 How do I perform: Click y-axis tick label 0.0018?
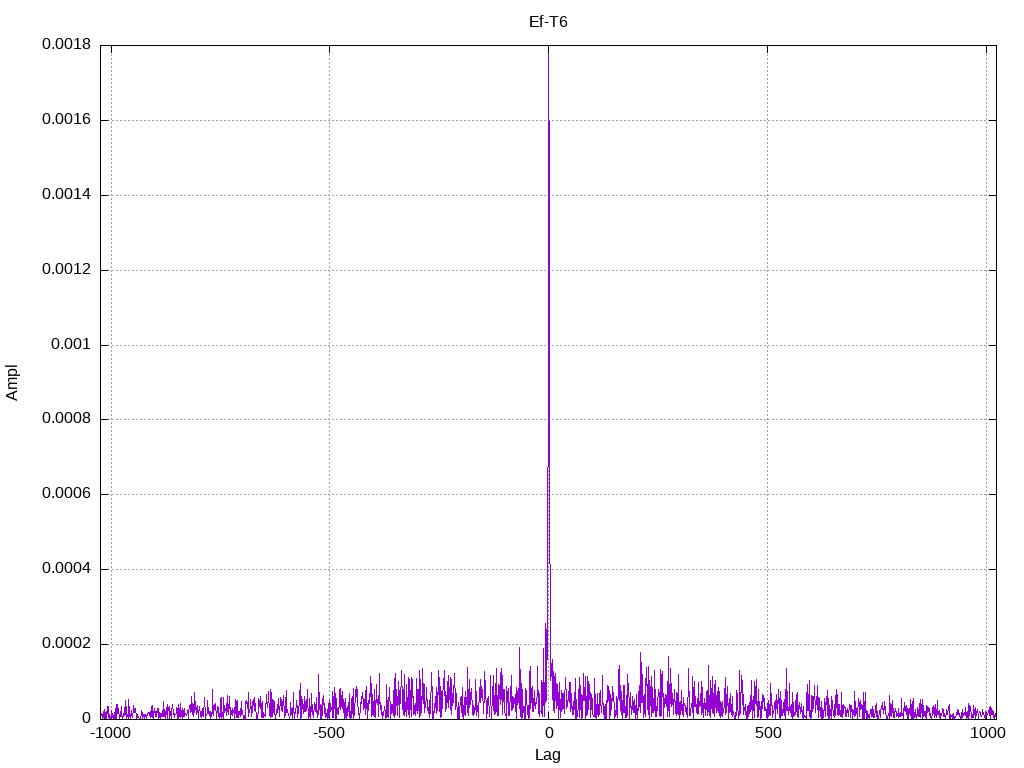click(x=67, y=44)
